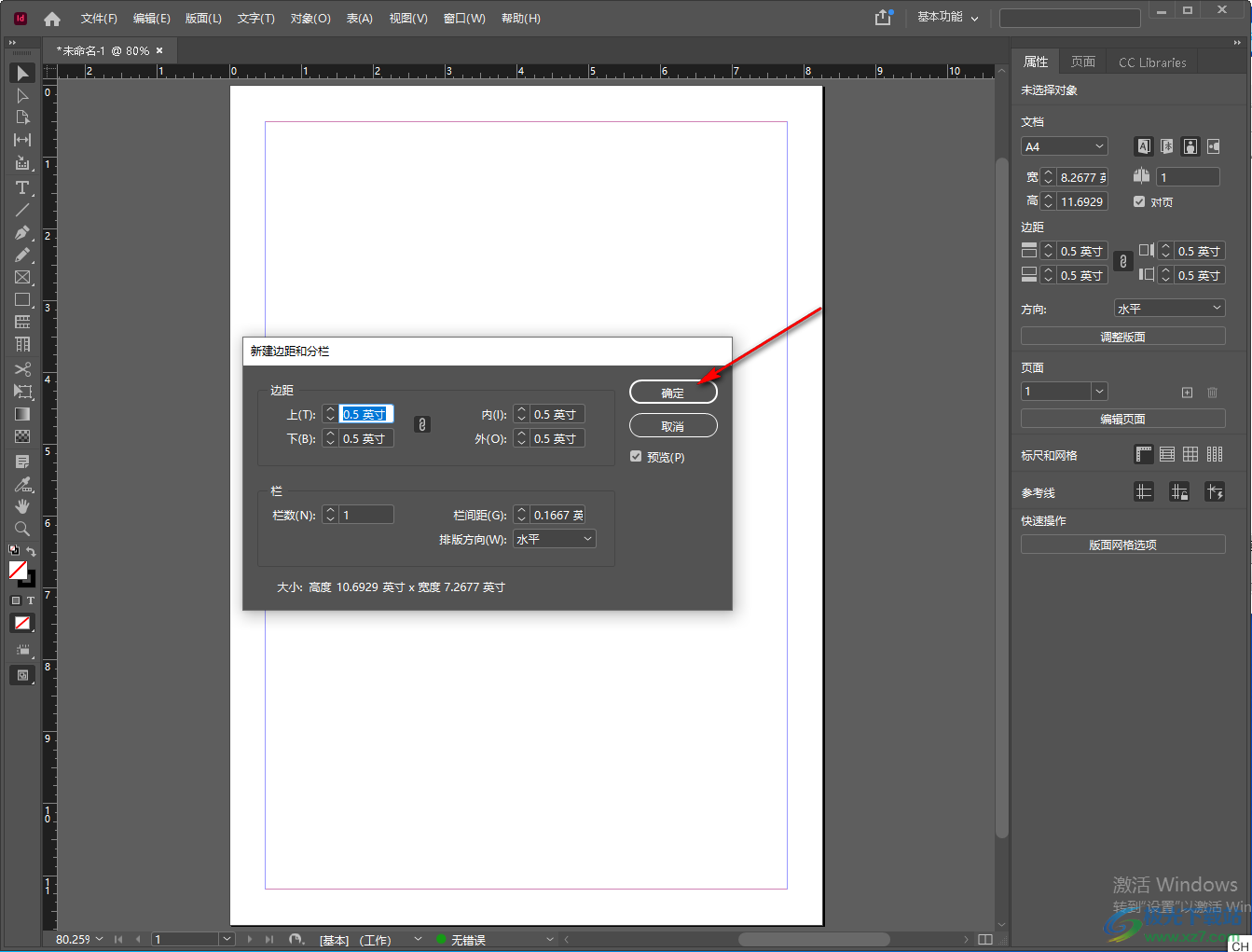This screenshot has width=1252, height=952.
Task: Select the Vertical Grid tool
Action: pos(22,344)
